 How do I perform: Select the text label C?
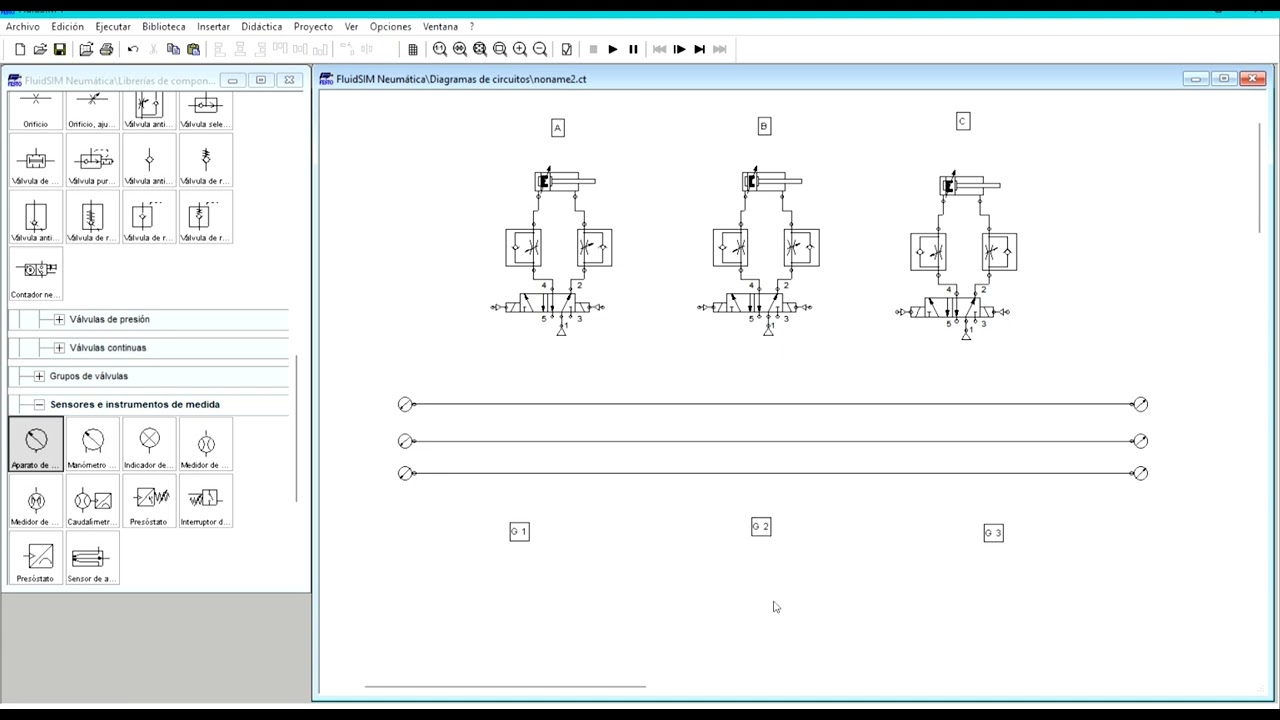tap(963, 121)
